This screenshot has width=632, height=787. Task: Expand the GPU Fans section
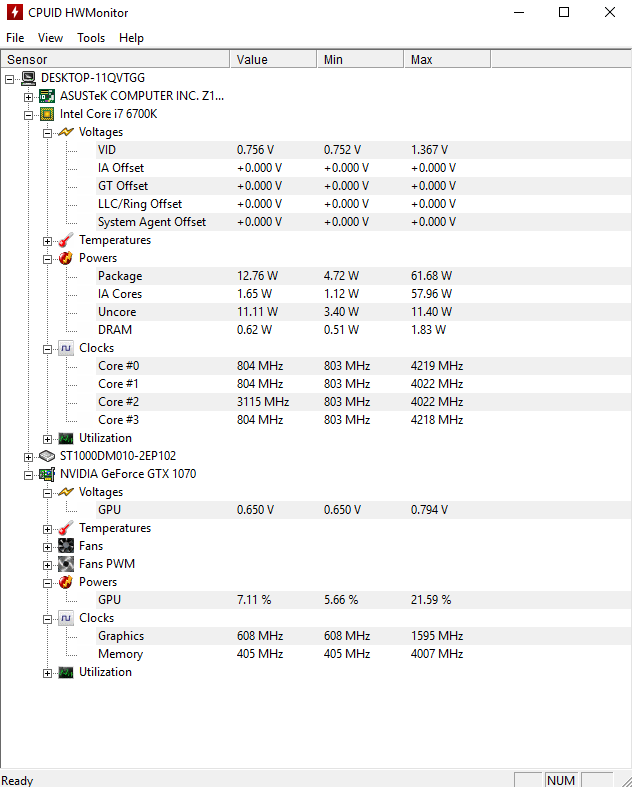click(47, 547)
